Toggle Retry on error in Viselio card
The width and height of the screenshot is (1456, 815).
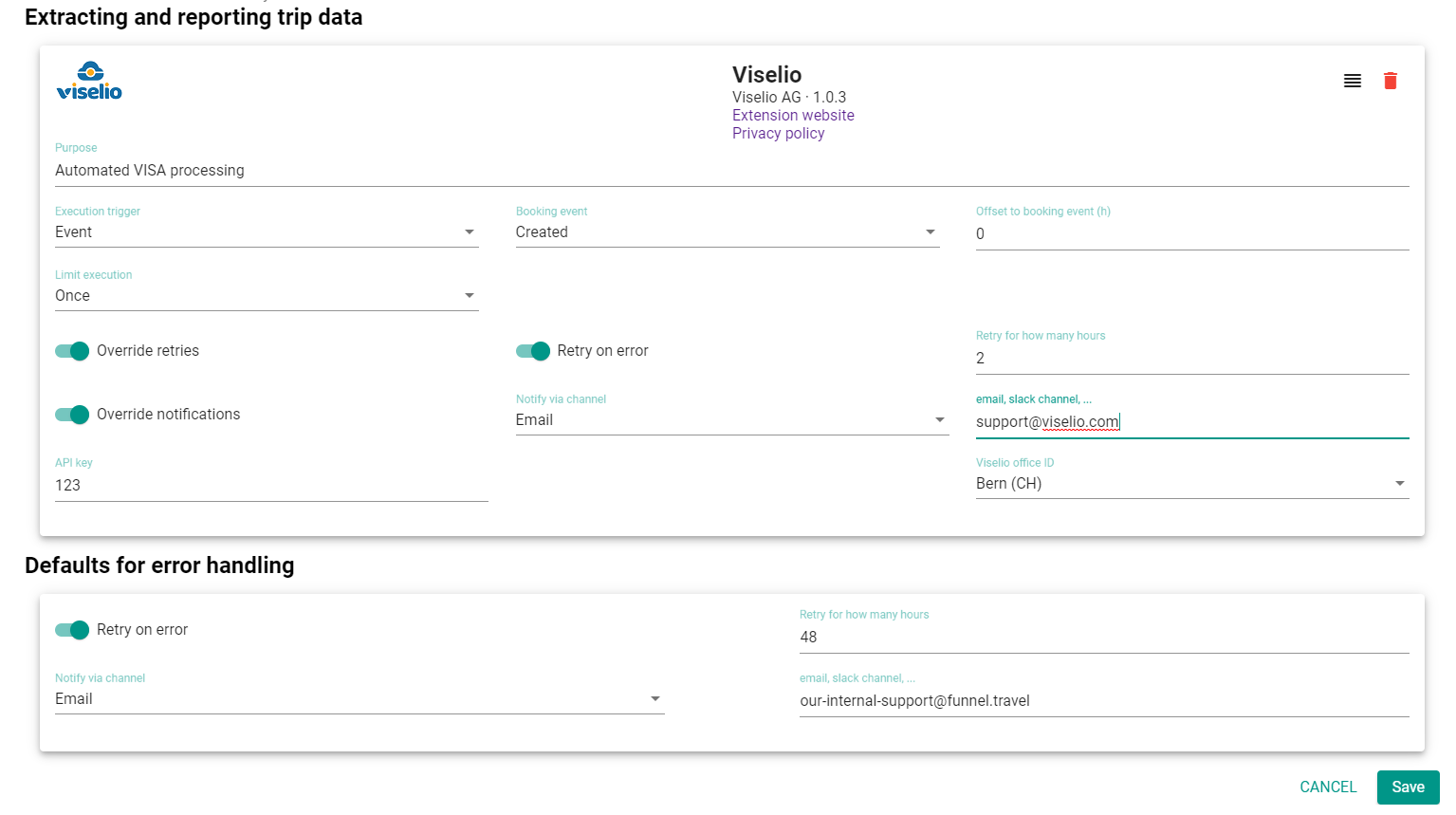point(533,351)
